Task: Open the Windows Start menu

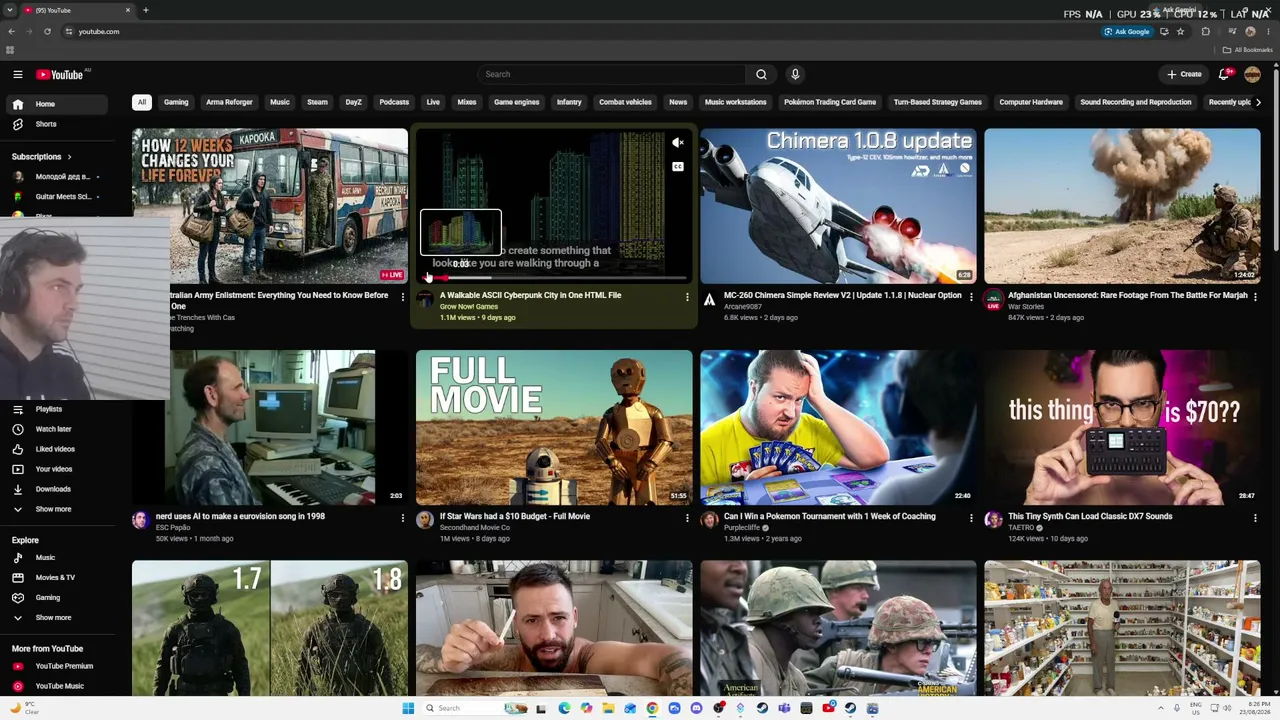Action: coord(408,708)
